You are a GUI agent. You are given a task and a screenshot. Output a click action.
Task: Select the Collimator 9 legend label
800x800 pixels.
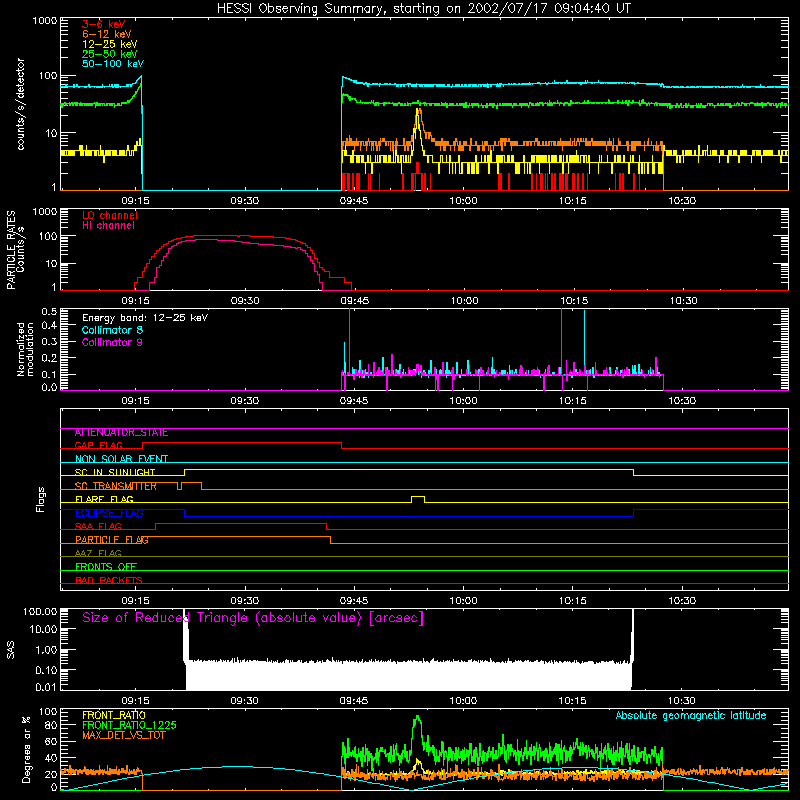pos(112,342)
